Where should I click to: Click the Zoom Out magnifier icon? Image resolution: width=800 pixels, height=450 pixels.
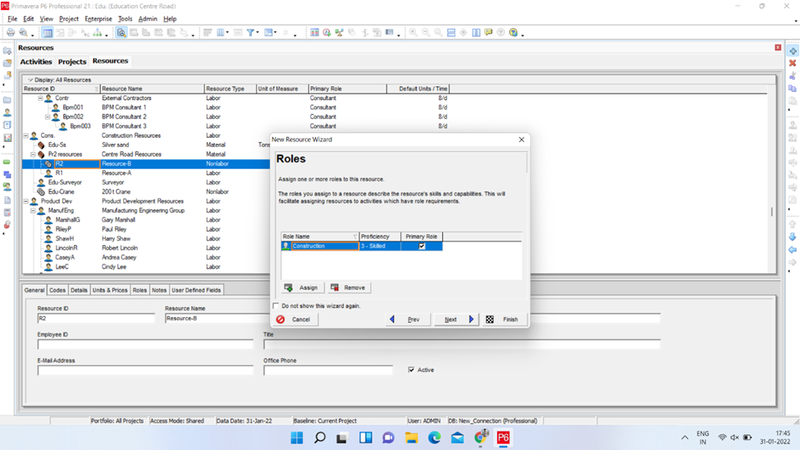pos(426,33)
